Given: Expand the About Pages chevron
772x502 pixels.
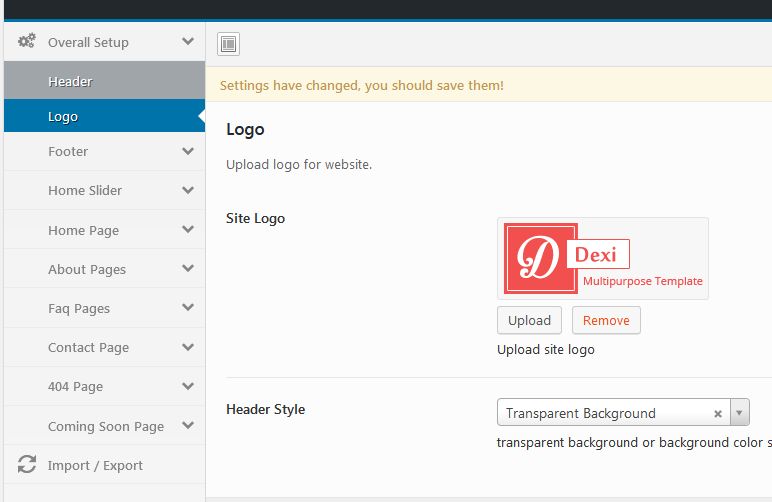Looking at the screenshot, I should click(x=188, y=269).
